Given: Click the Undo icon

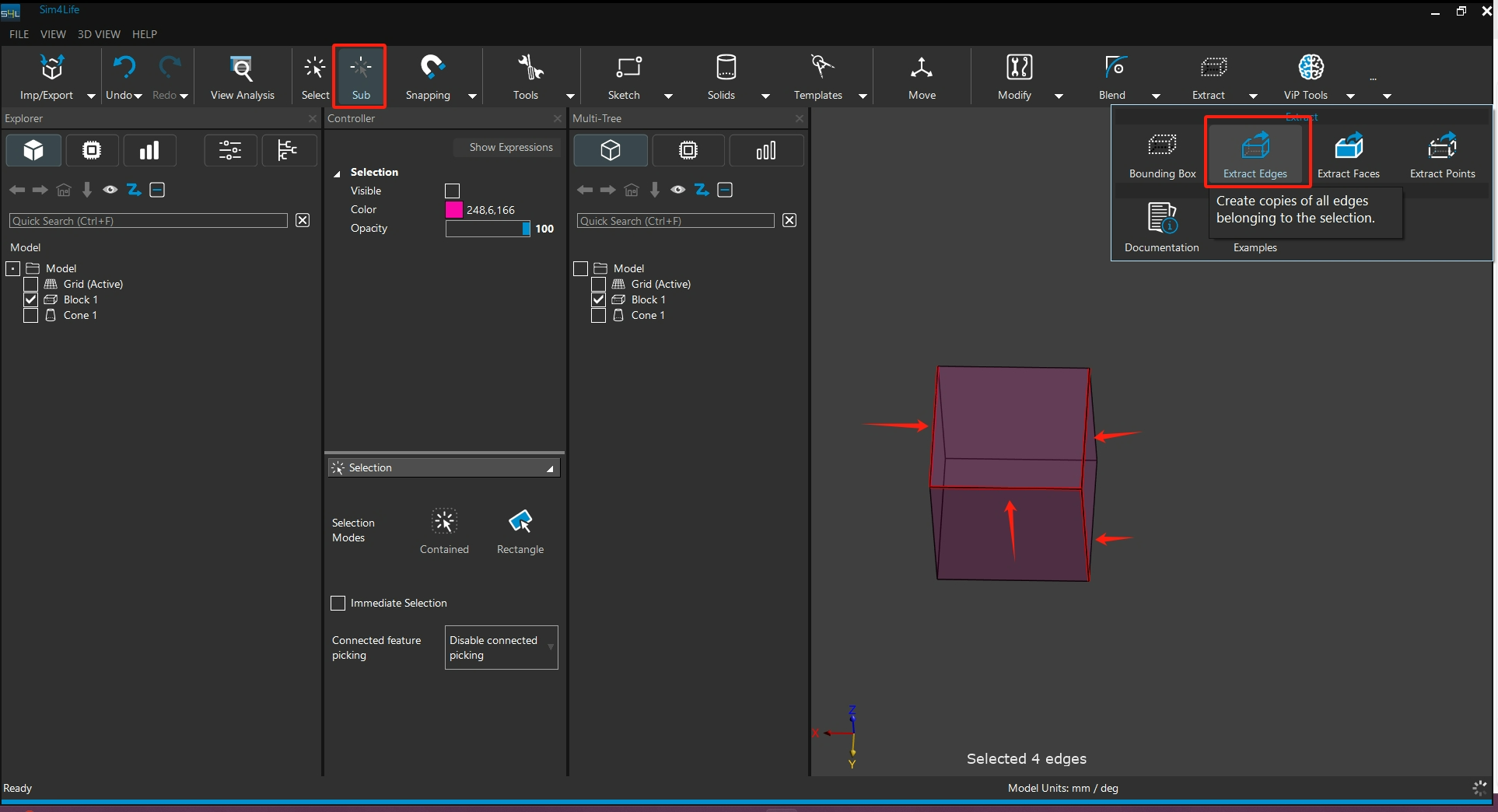Looking at the screenshot, I should 123,68.
